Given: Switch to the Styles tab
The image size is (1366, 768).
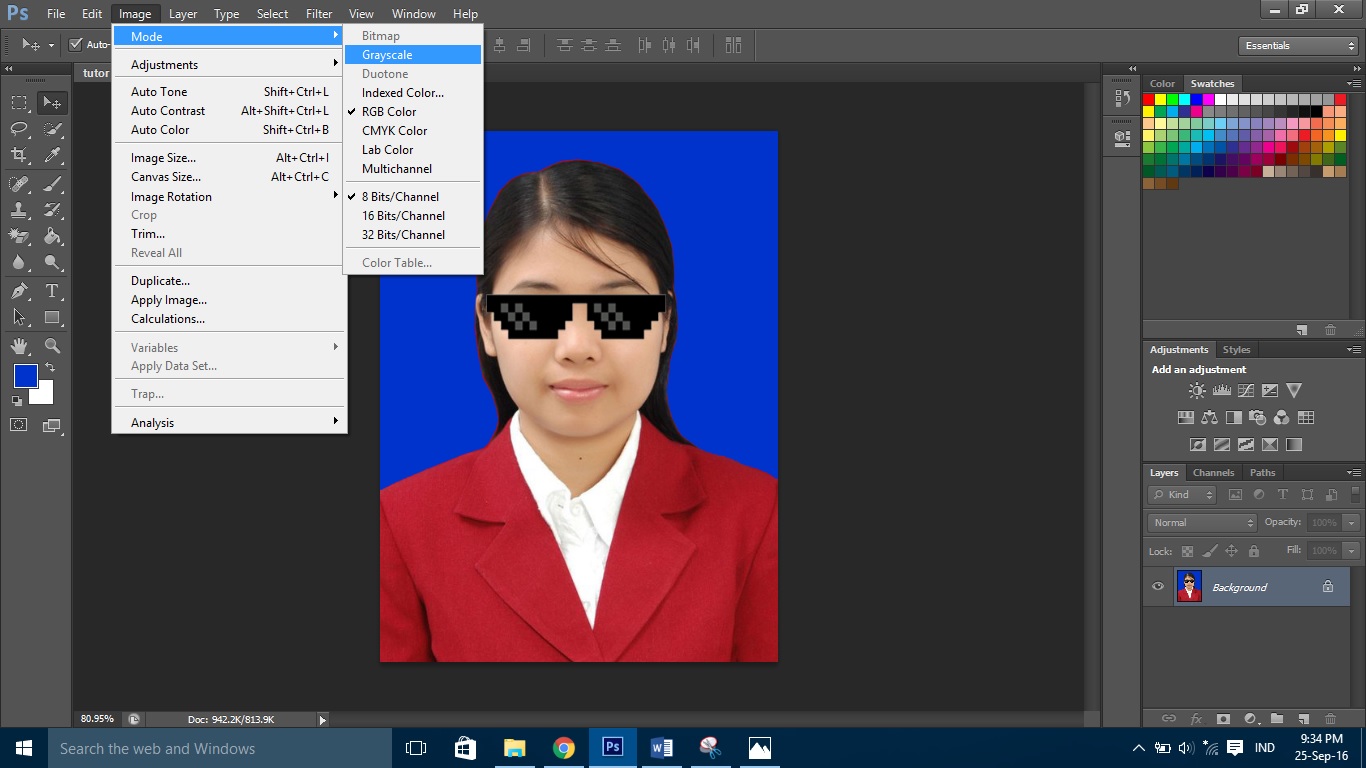Looking at the screenshot, I should [1236, 350].
